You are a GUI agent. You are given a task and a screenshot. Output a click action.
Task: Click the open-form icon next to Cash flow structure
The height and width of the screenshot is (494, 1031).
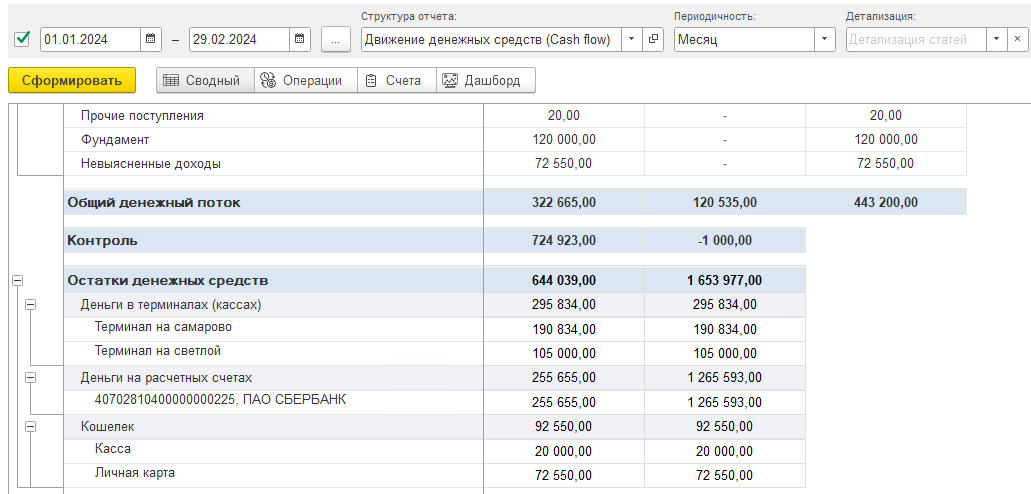653,39
